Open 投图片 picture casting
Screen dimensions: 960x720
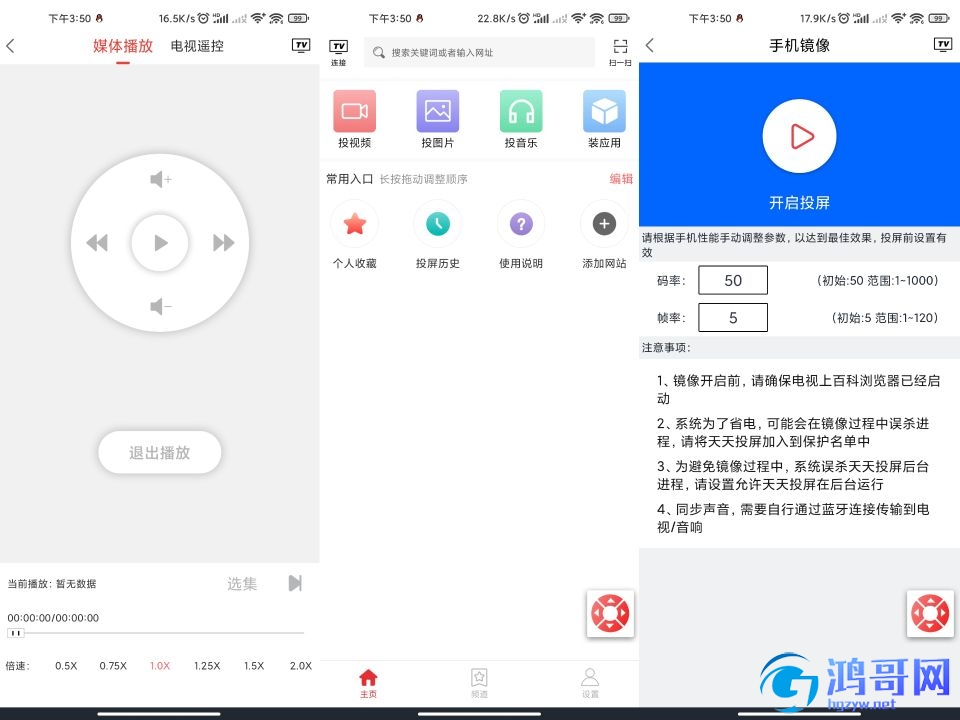click(x=438, y=119)
